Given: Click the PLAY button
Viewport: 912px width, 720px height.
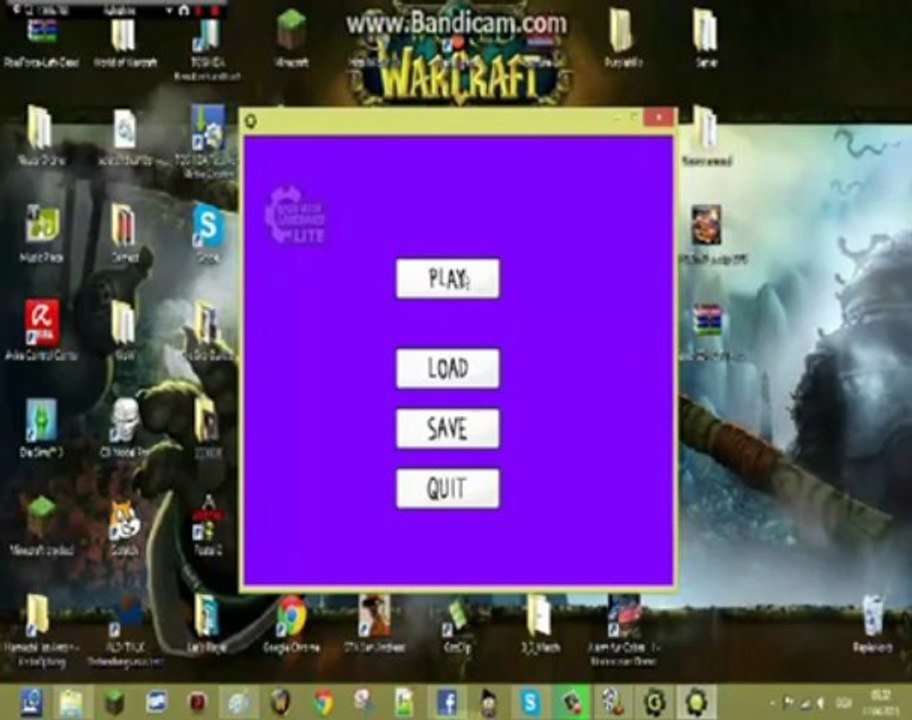Looking at the screenshot, I should pyautogui.click(x=447, y=279).
